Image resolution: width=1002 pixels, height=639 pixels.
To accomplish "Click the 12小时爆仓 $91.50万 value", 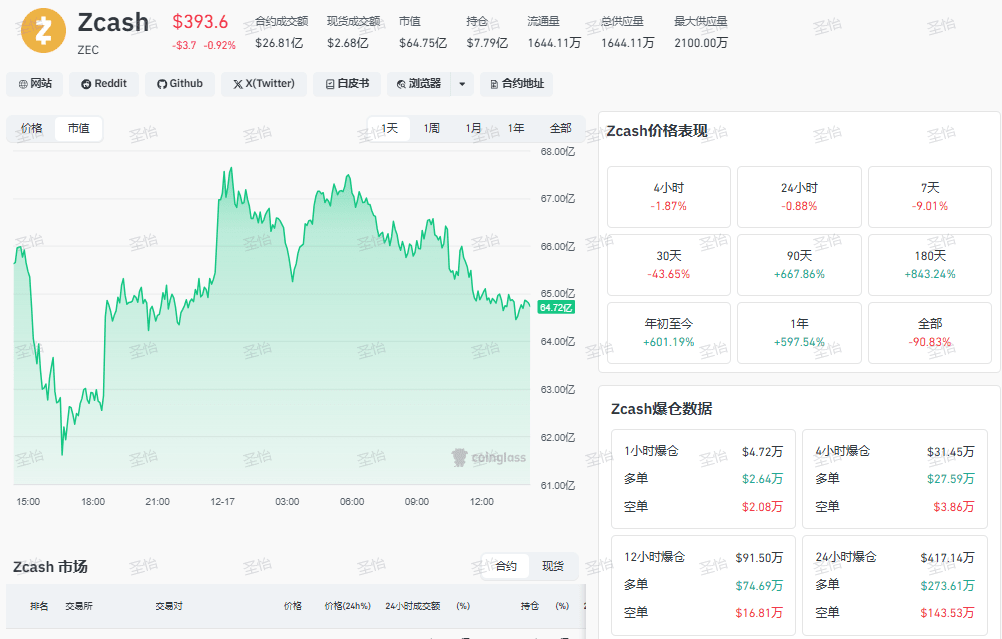I will click(x=759, y=558).
